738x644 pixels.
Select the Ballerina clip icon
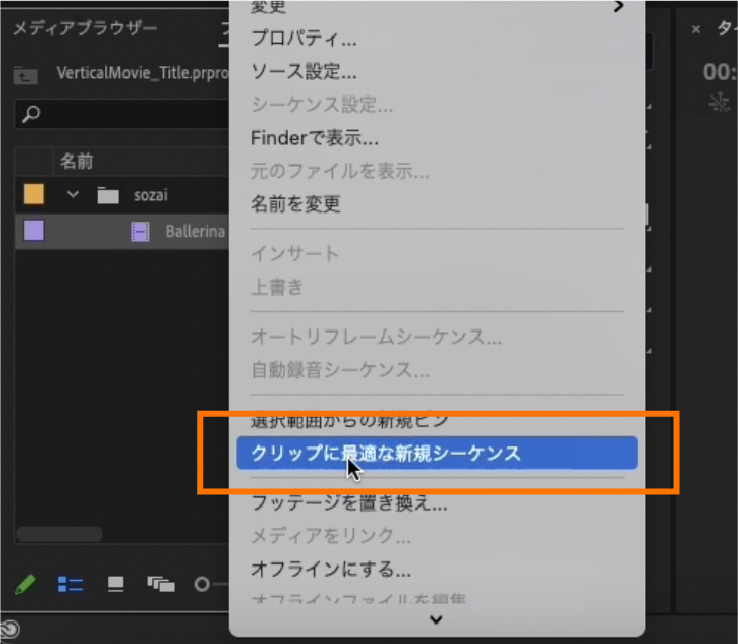(140, 232)
